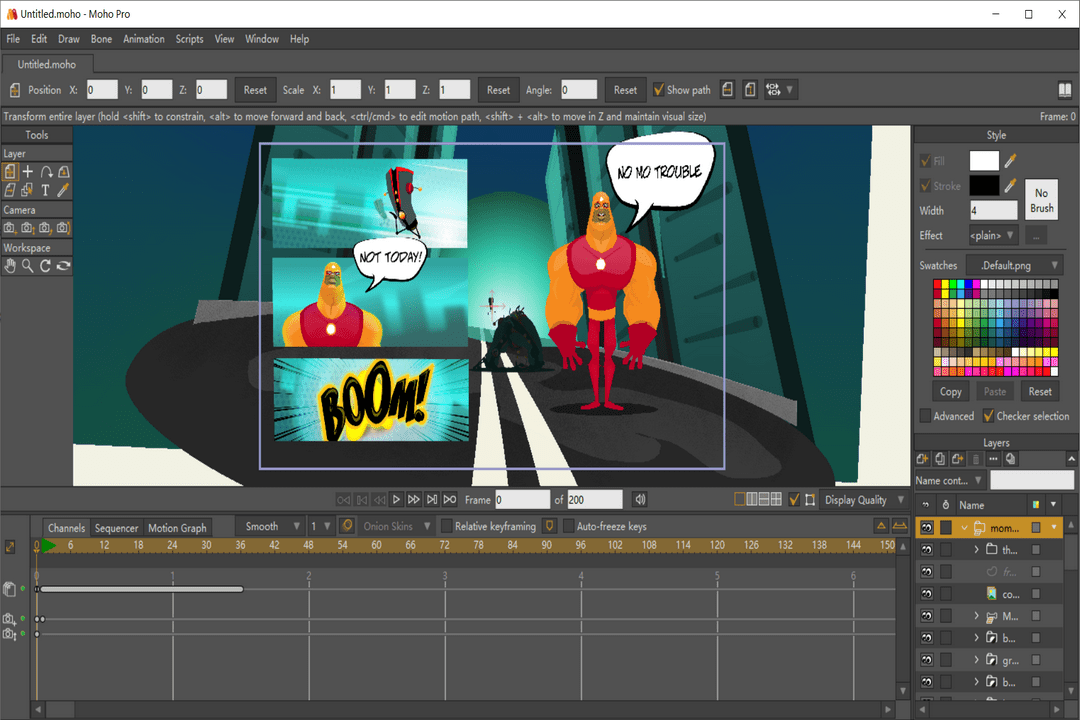
Task: Enable Relative keyframing checkbox
Action: [x=447, y=526]
